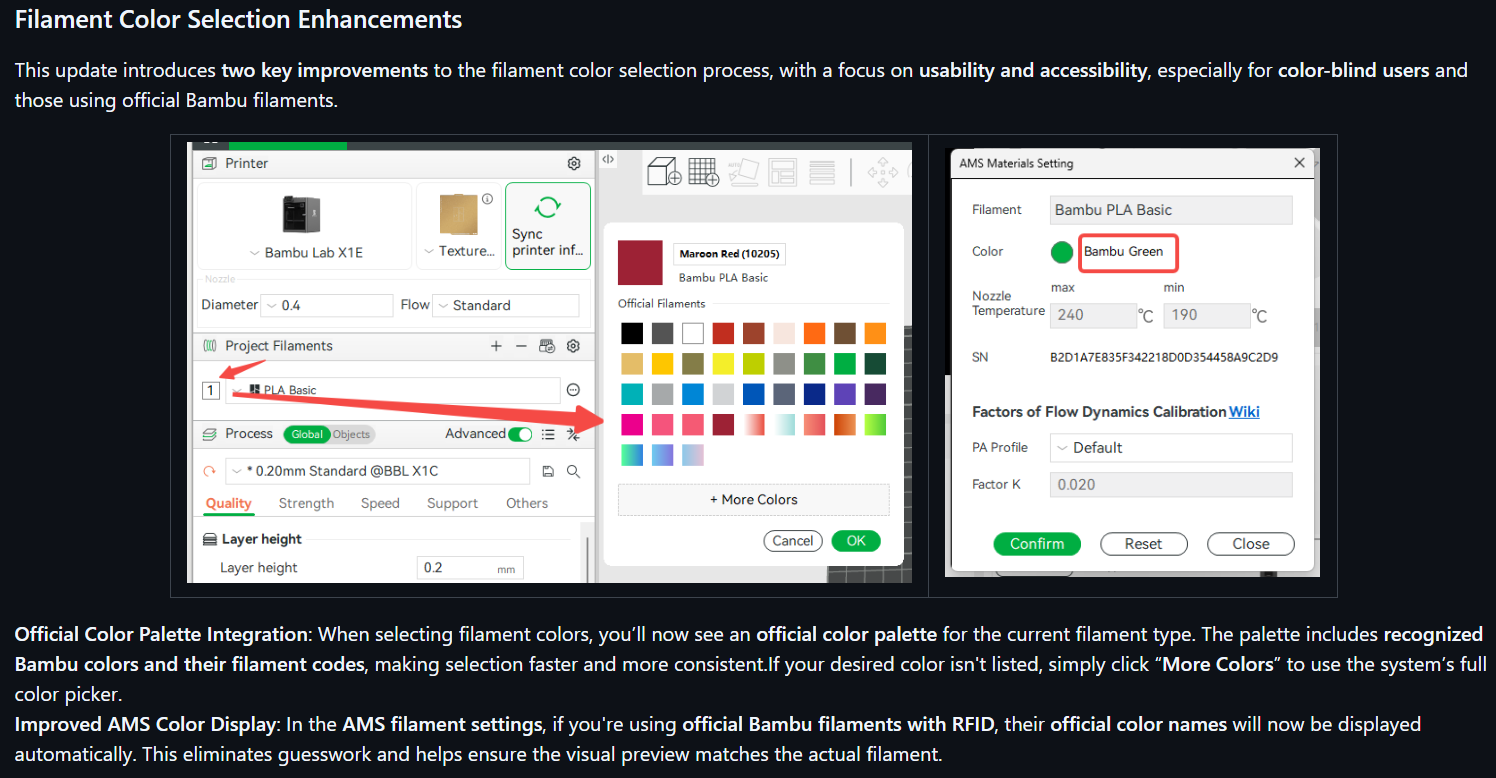Remove a project filament with the minus icon

tap(521, 346)
